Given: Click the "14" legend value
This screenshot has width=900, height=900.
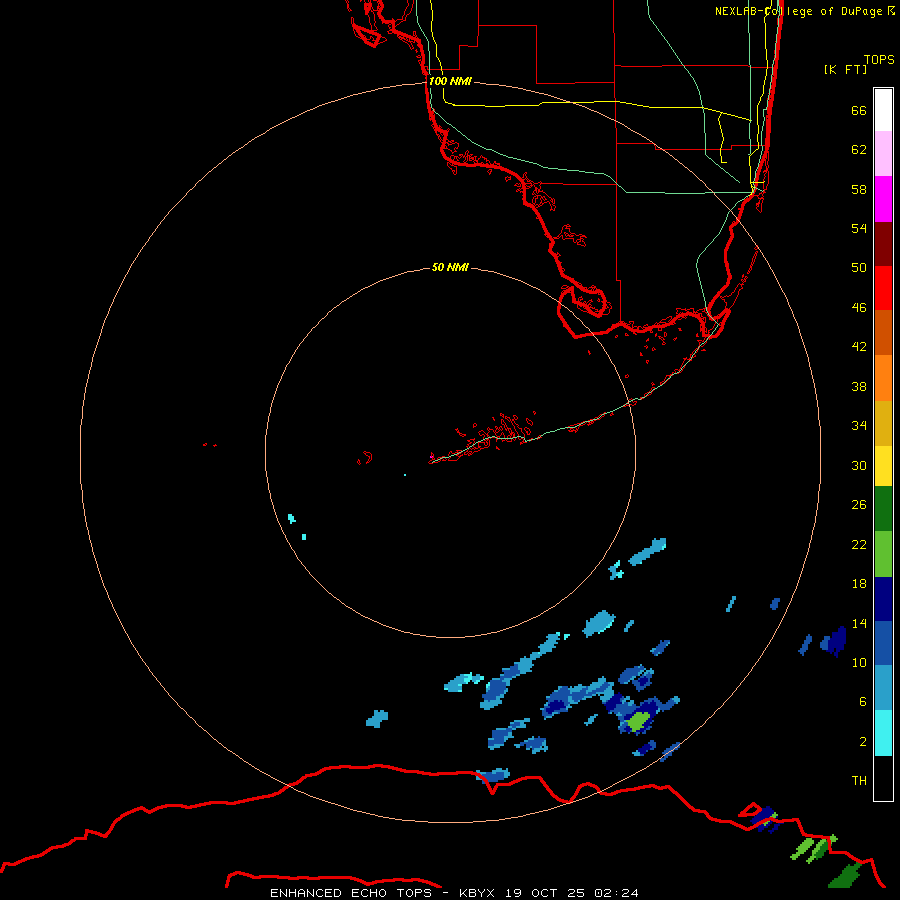Looking at the screenshot, I should point(859,623).
